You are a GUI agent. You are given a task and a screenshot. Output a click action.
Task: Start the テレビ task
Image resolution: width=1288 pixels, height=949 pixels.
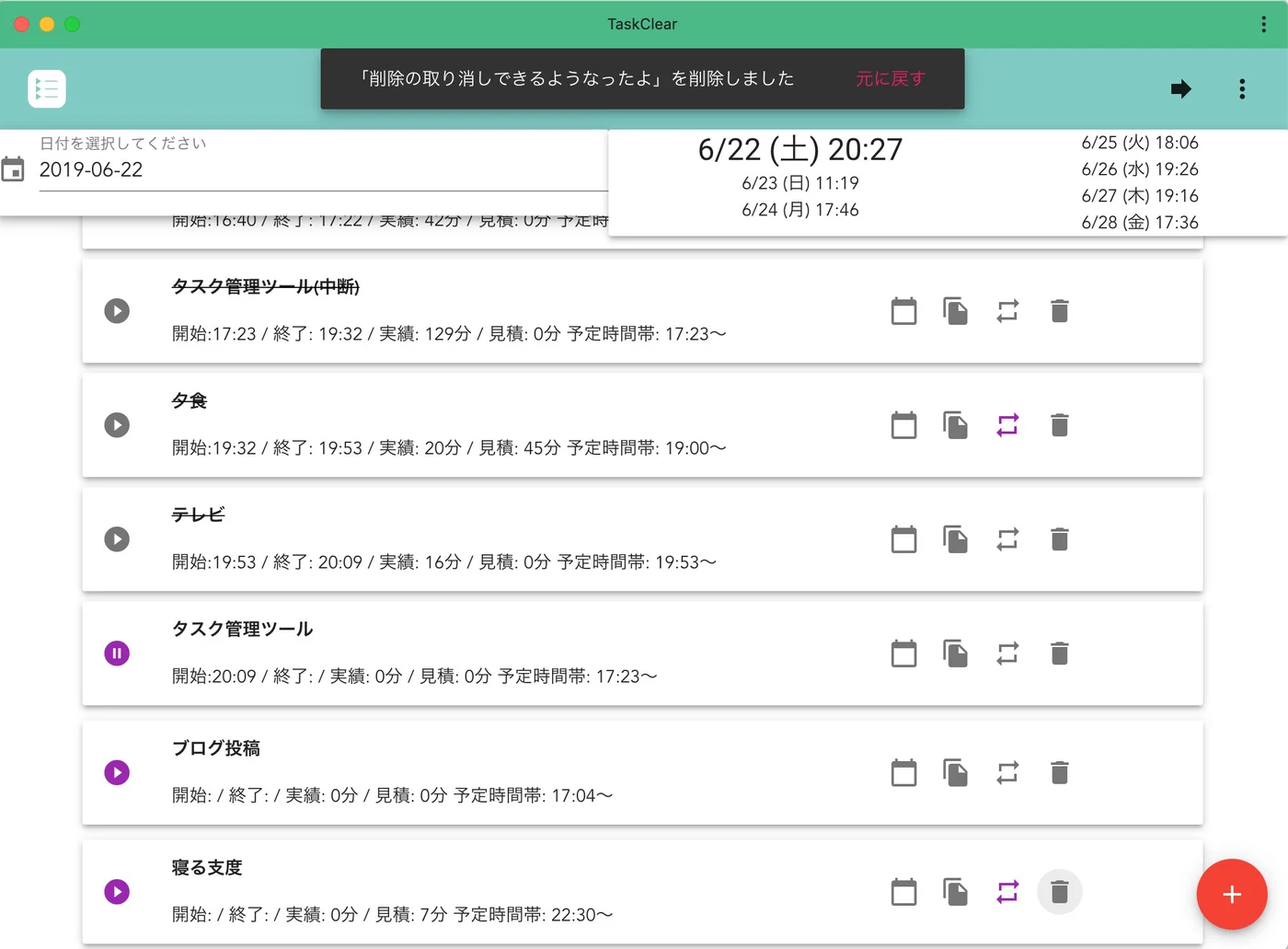coord(117,539)
